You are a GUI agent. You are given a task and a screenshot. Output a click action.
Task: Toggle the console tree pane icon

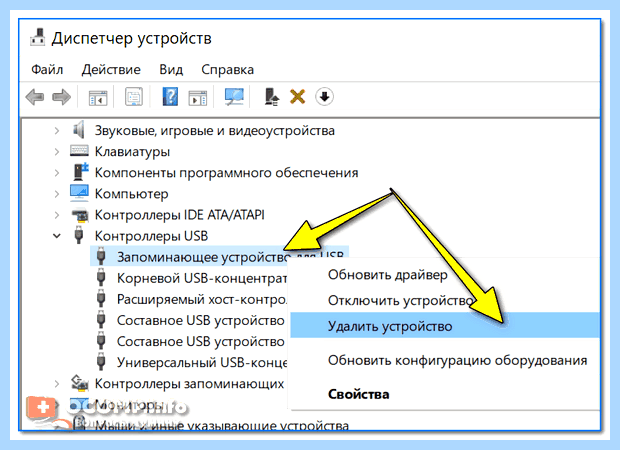[98, 97]
